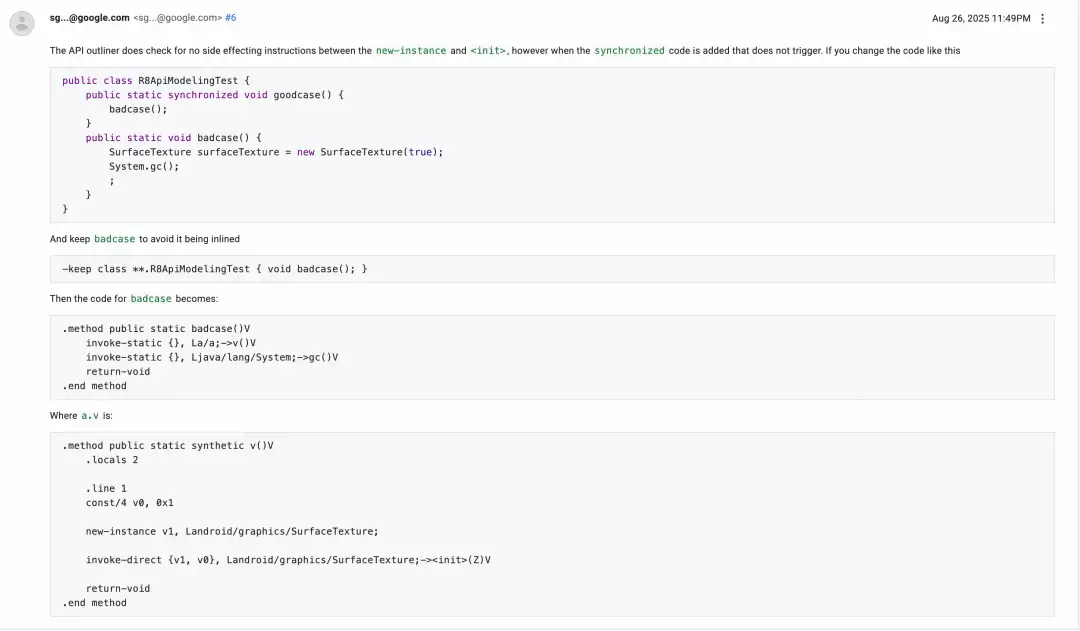This screenshot has height=631, width=1080.
Task: Open the three-dot comment options menu
Action: tap(1043, 19)
